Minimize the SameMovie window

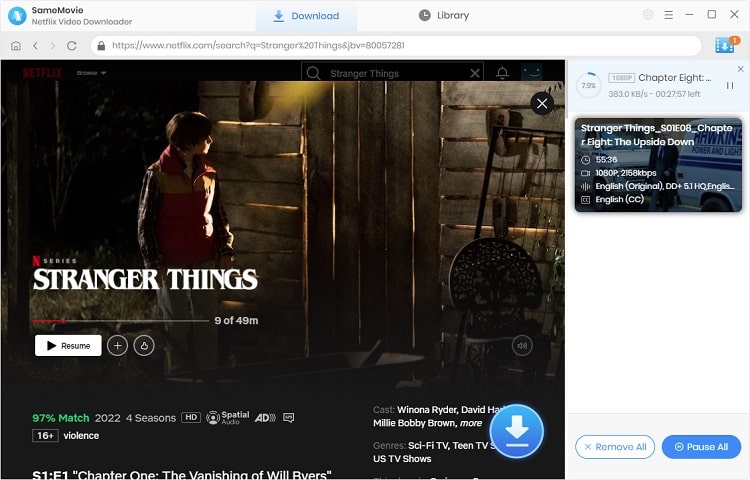(689, 15)
